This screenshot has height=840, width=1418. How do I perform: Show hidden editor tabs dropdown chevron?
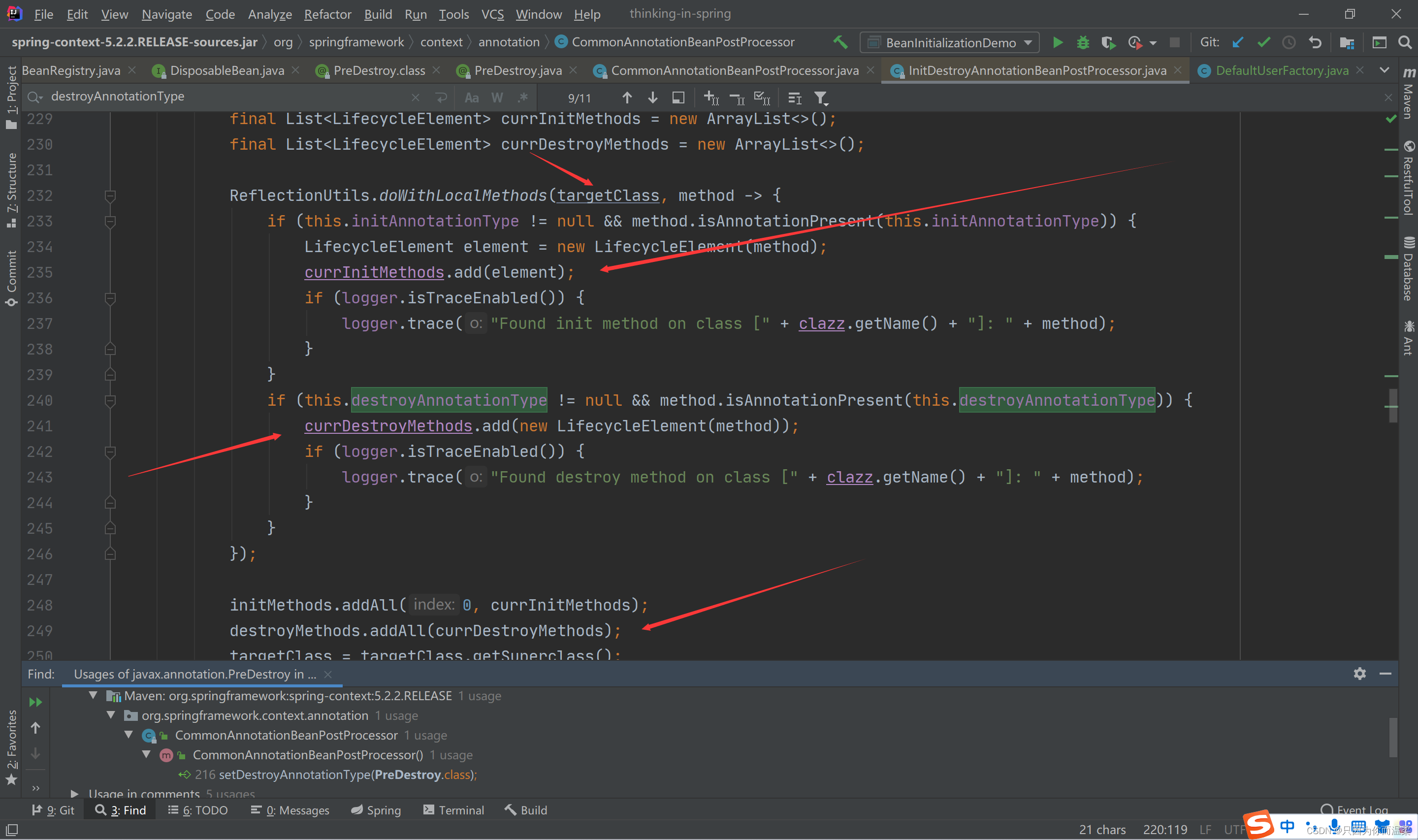click(1384, 70)
